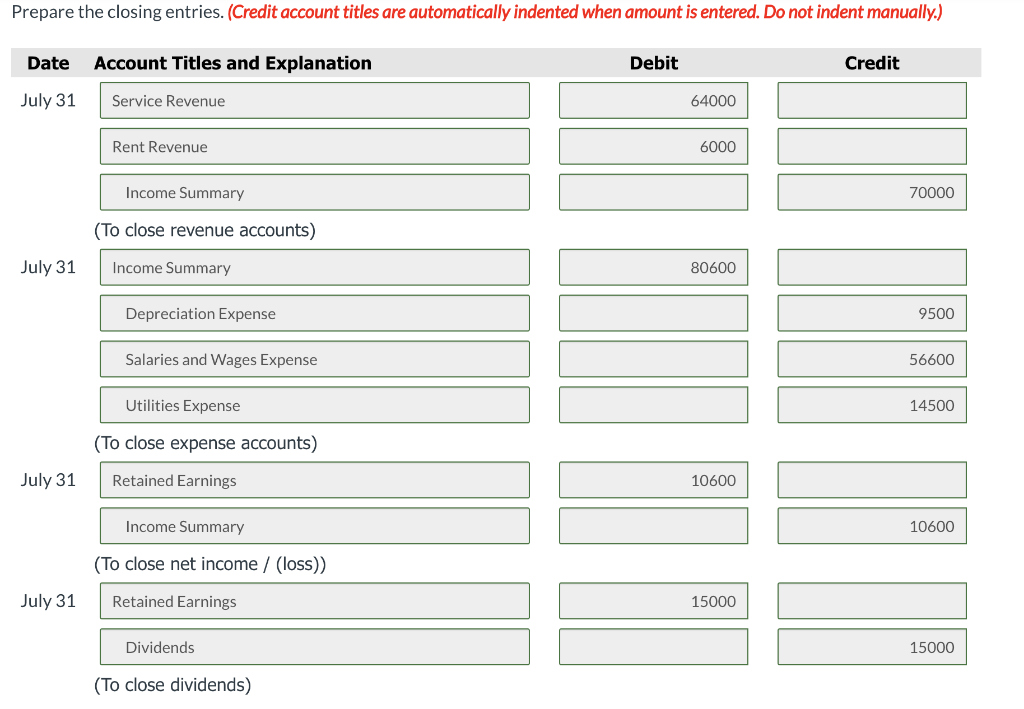Click the "(To close expense accounts)" explanation

coord(206,443)
